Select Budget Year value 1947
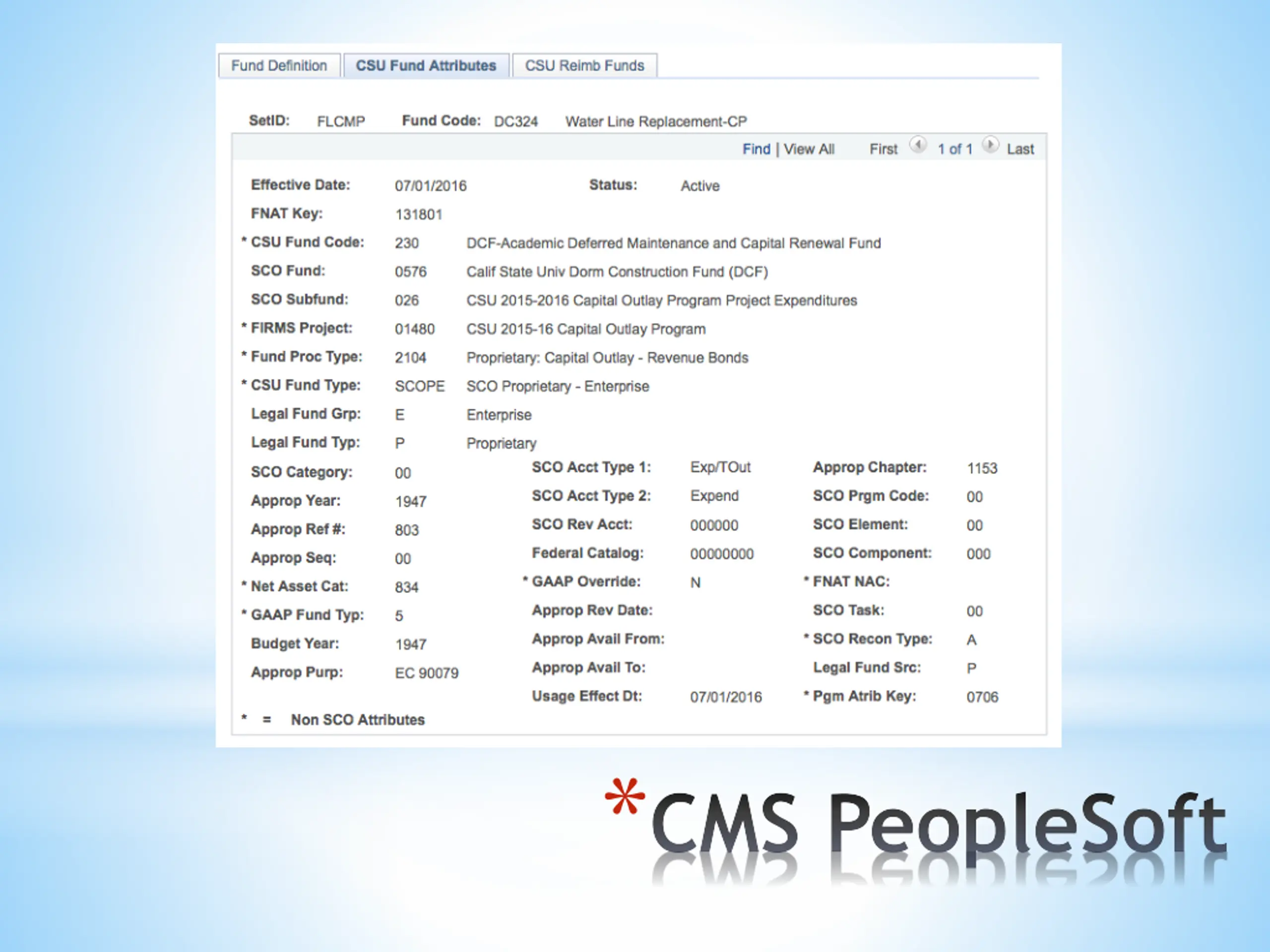The width and height of the screenshot is (1270, 952). 410,645
